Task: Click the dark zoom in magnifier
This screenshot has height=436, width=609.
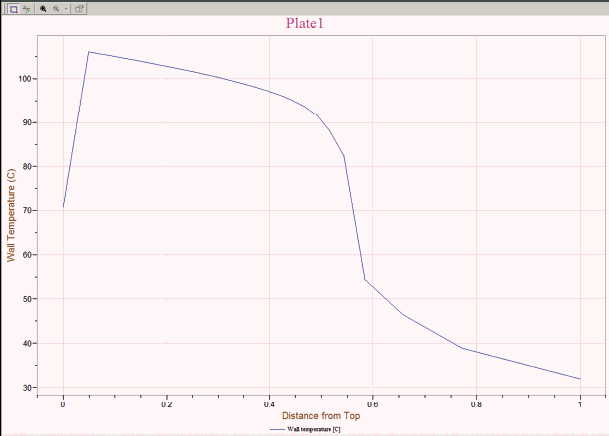Action: 43,9
